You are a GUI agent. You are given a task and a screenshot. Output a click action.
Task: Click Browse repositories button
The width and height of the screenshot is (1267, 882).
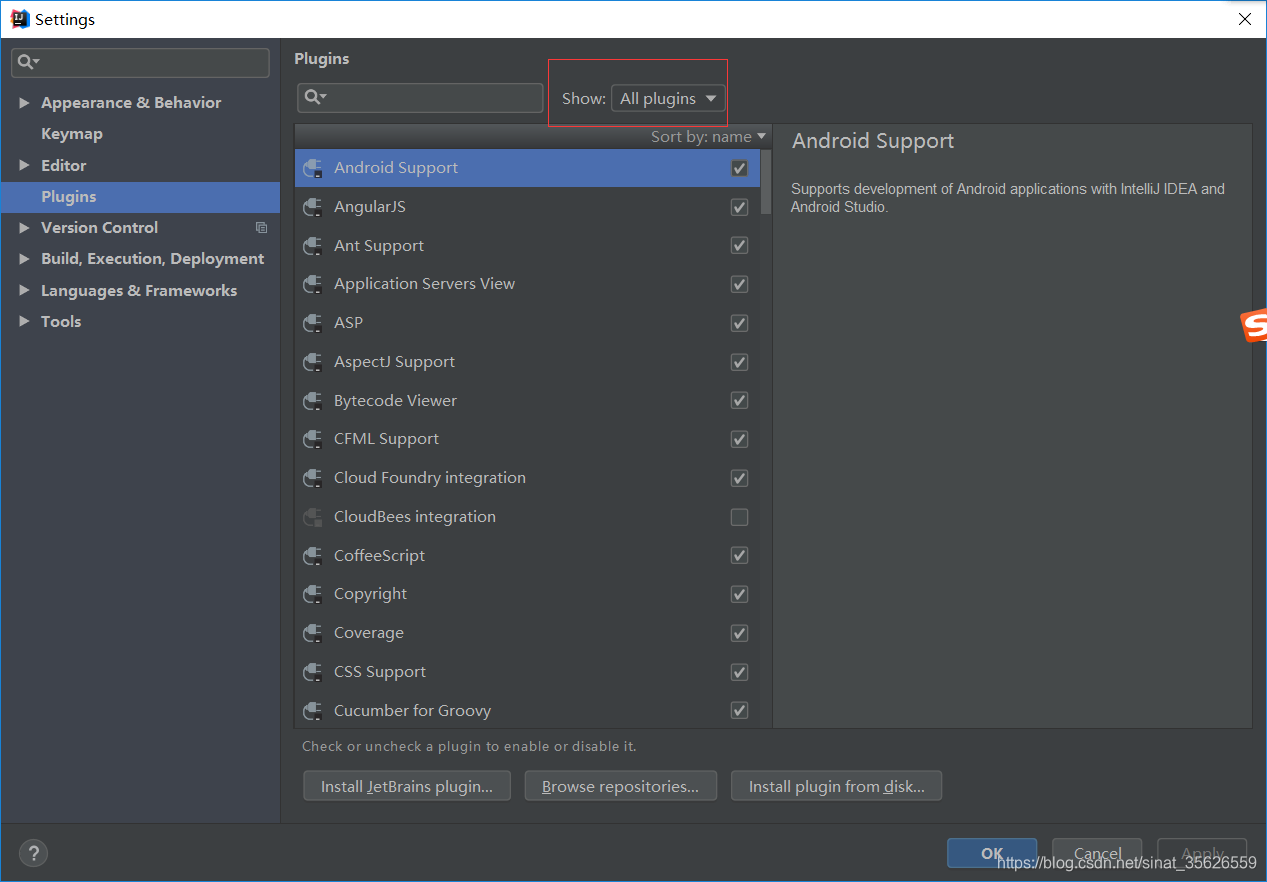620,786
